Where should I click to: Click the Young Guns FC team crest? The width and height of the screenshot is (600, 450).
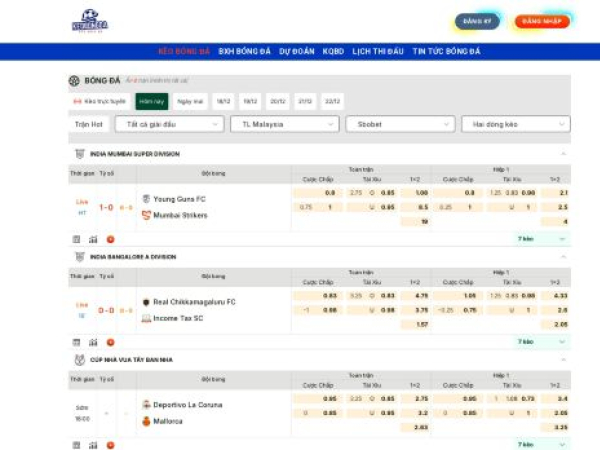click(146, 199)
